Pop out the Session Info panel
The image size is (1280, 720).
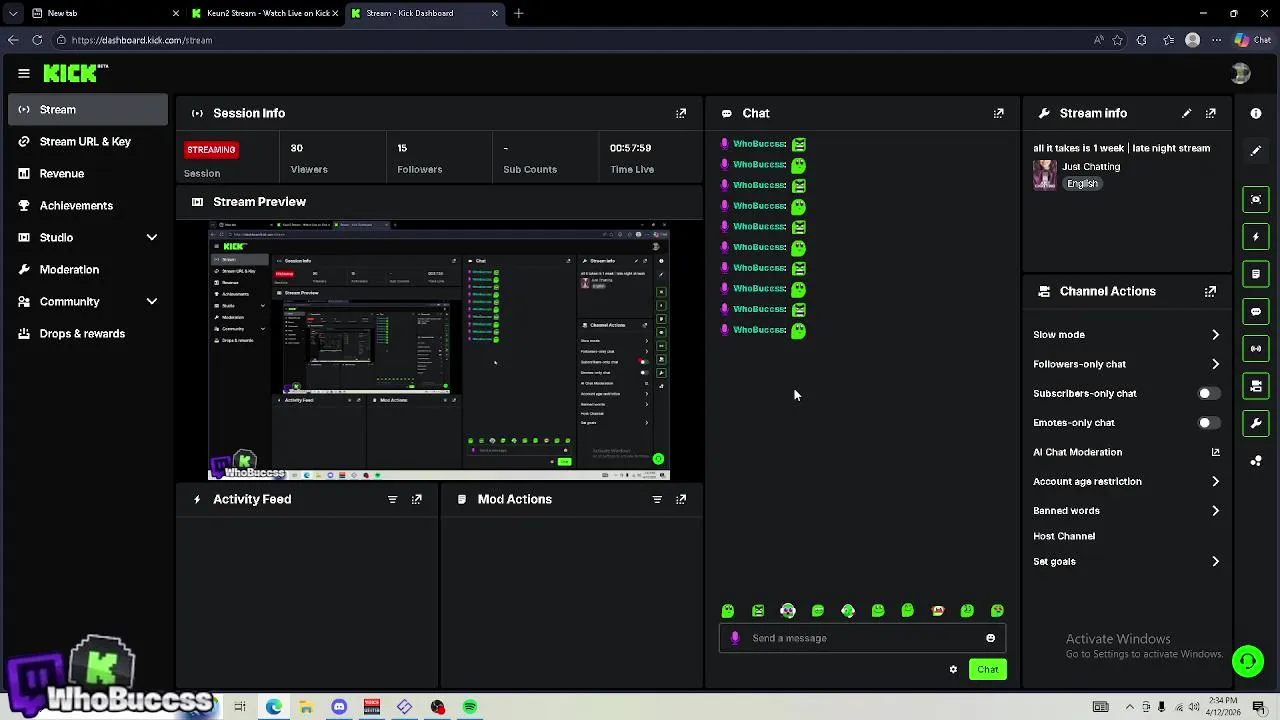(x=681, y=113)
